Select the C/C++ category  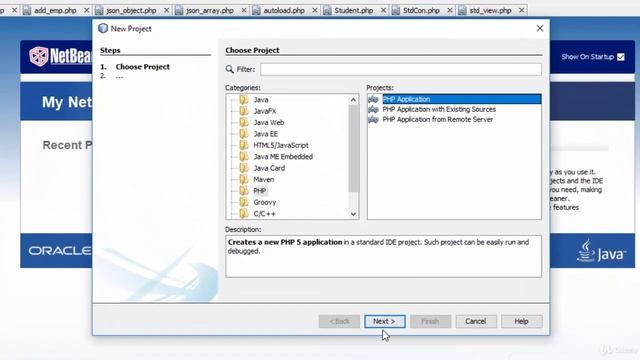264,214
